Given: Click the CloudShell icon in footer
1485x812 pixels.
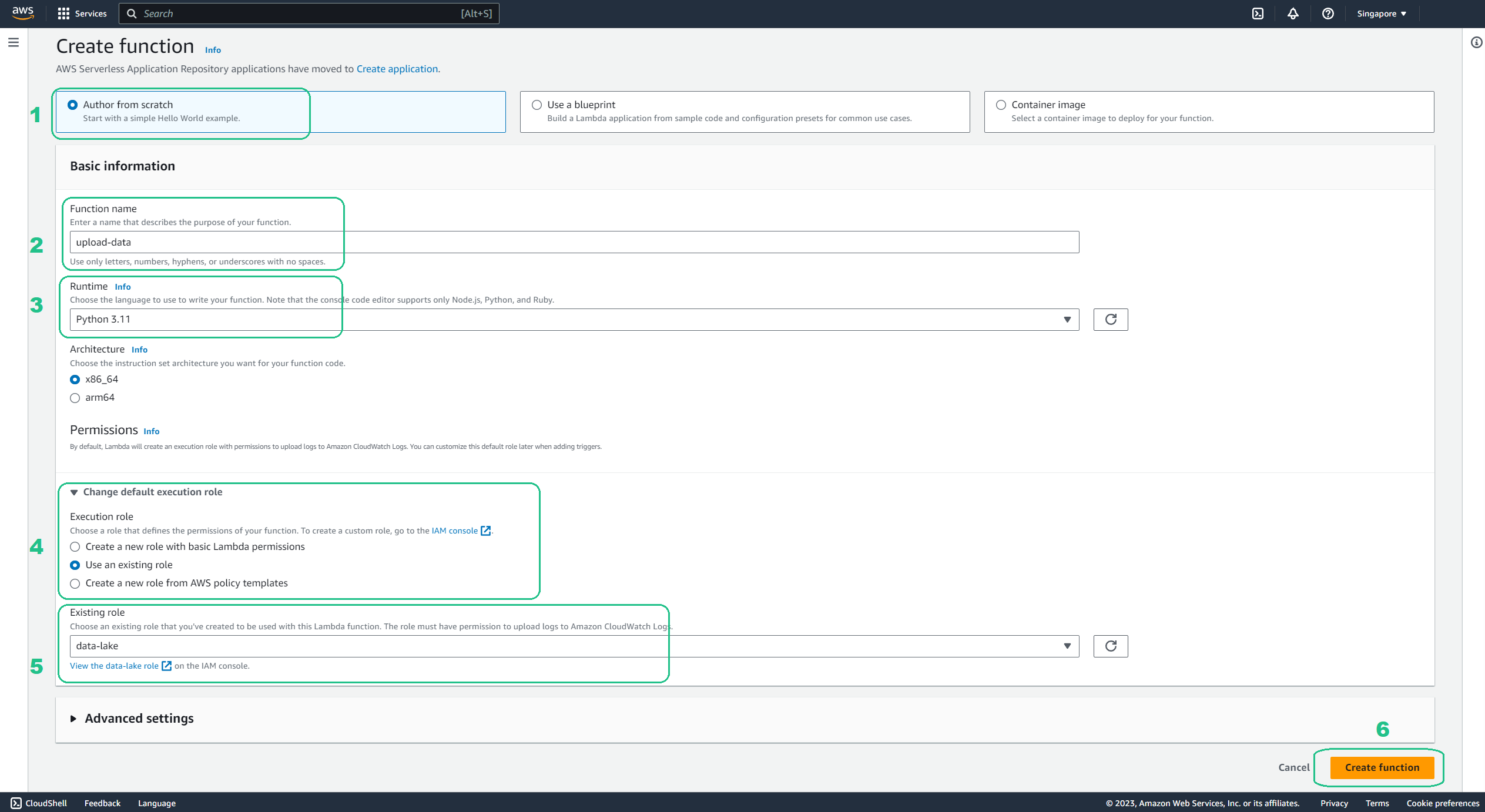Looking at the screenshot, I should coord(16,803).
